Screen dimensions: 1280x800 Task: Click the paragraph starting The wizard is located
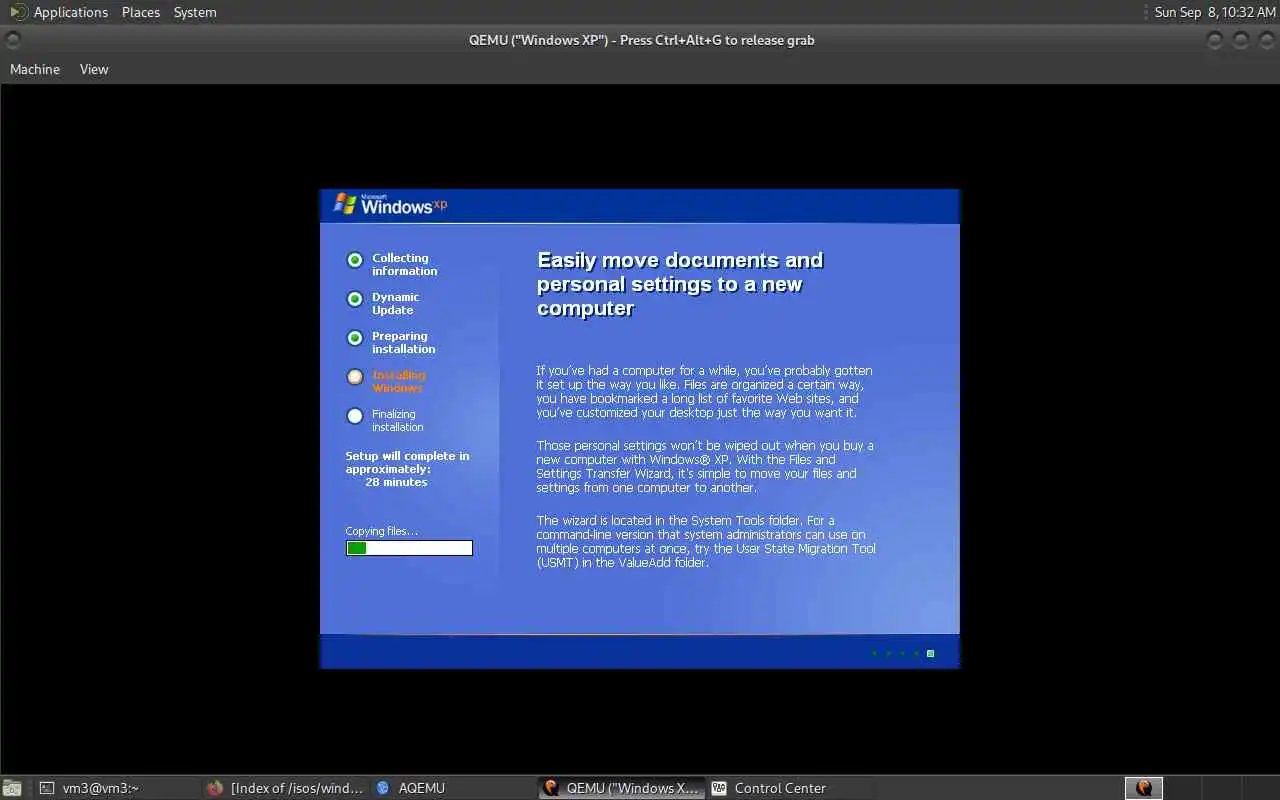click(706, 541)
